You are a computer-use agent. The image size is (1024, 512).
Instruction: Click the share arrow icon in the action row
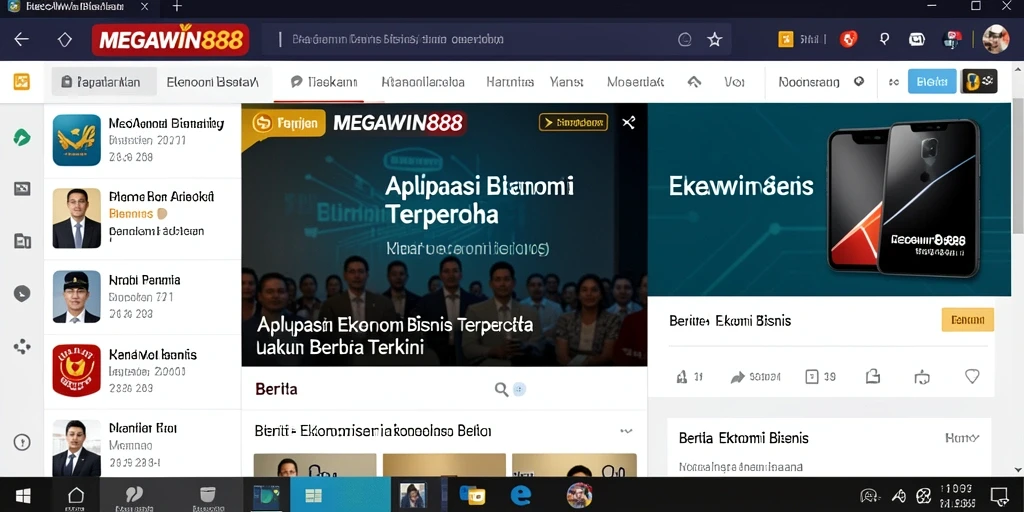[737, 377]
